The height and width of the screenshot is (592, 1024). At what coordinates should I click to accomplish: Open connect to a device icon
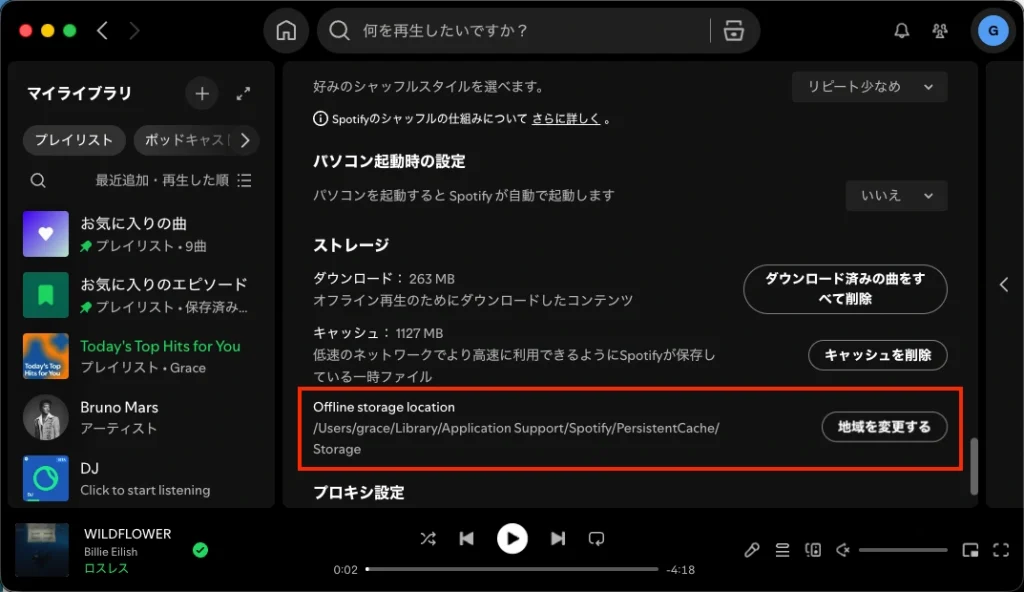812,550
